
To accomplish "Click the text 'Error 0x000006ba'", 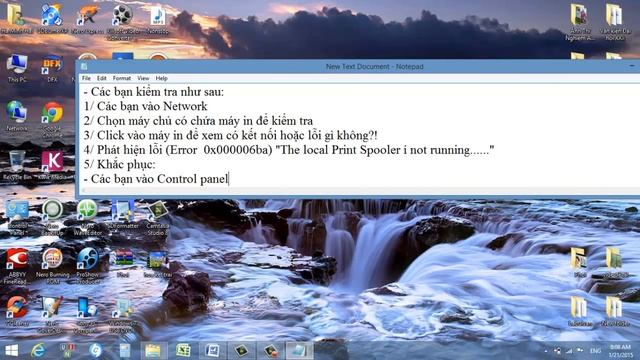I will pyautogui.click(x=218, y=150).
